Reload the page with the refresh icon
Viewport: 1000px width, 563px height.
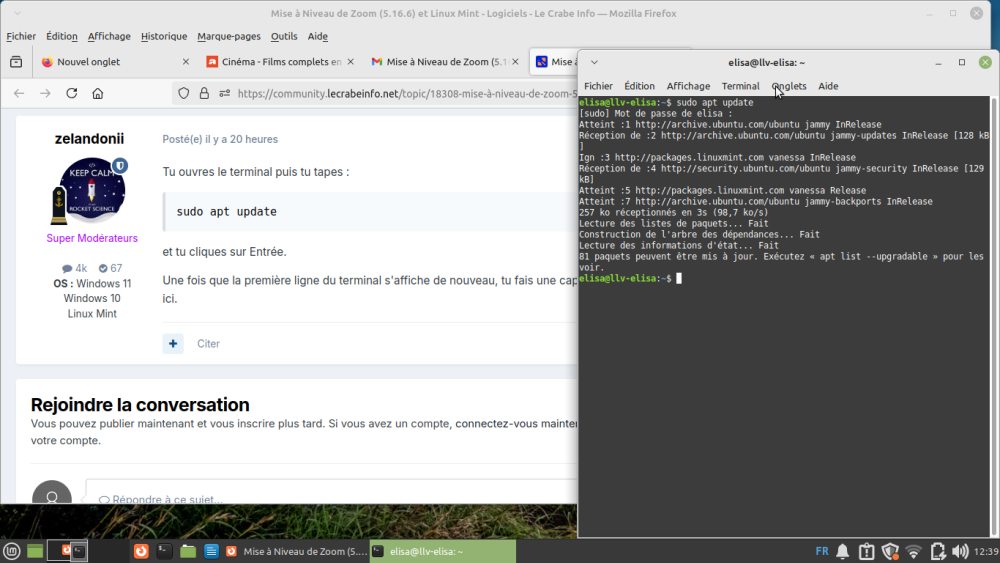coord(71,94)
